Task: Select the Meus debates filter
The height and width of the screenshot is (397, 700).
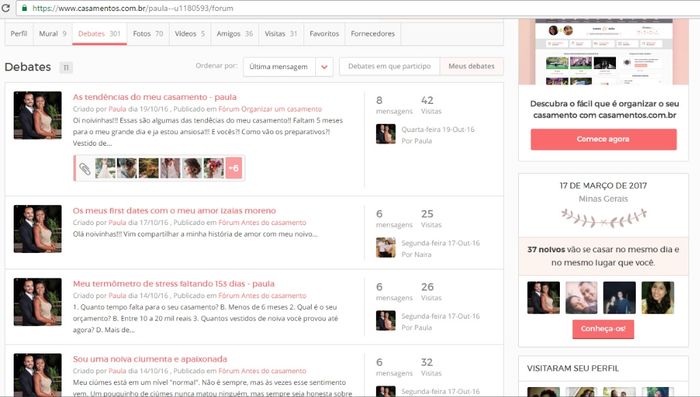Action: (471, 66)
